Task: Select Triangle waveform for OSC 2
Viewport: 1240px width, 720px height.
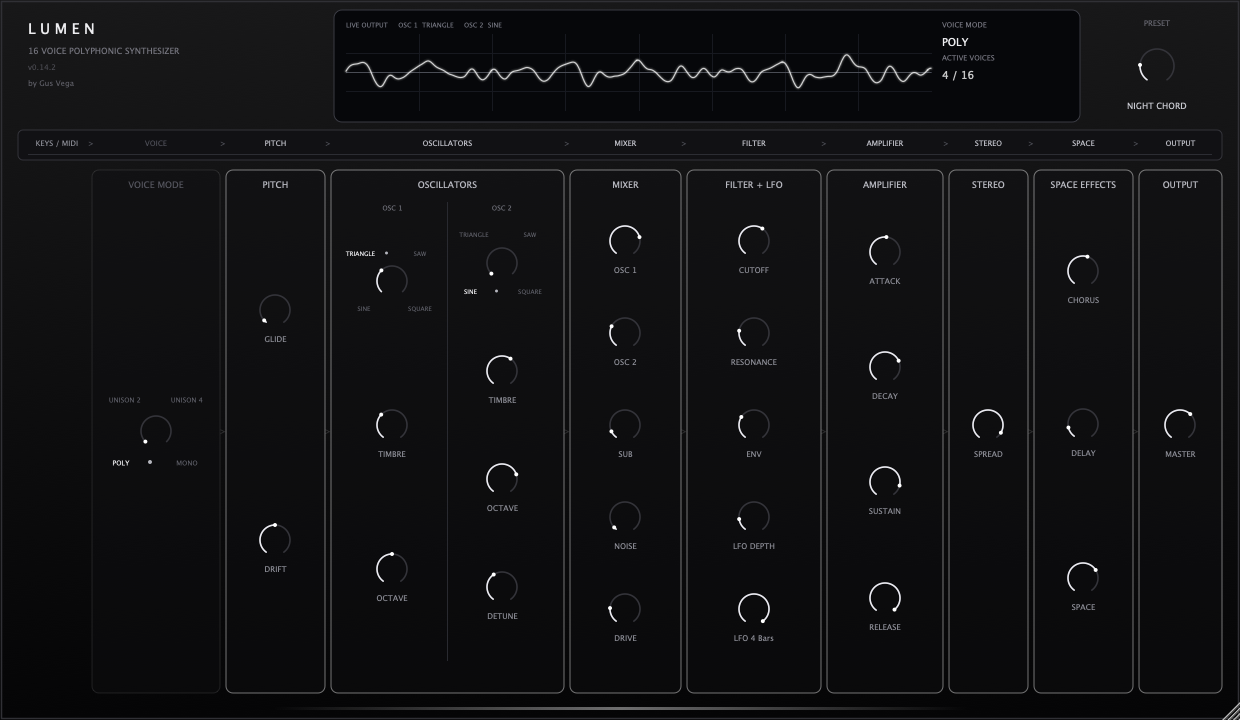Action: coord(474,235)
